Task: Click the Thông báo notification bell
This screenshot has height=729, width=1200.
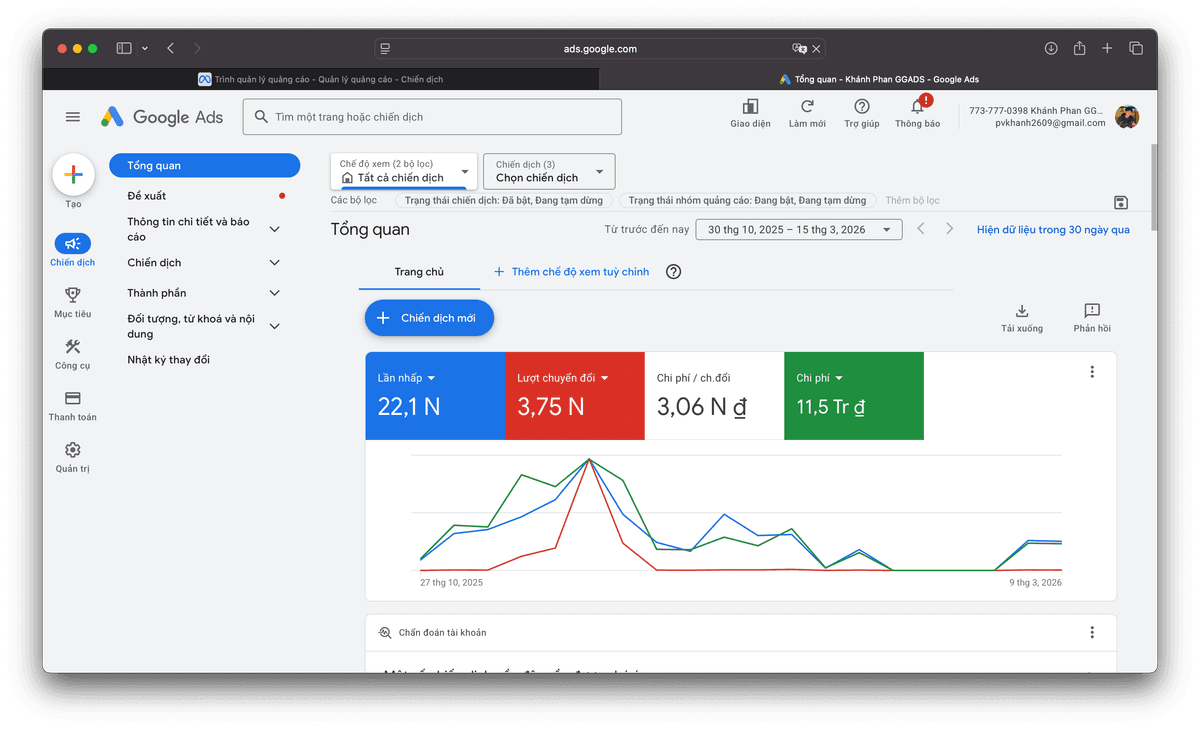Action: [x=916, y=108]
